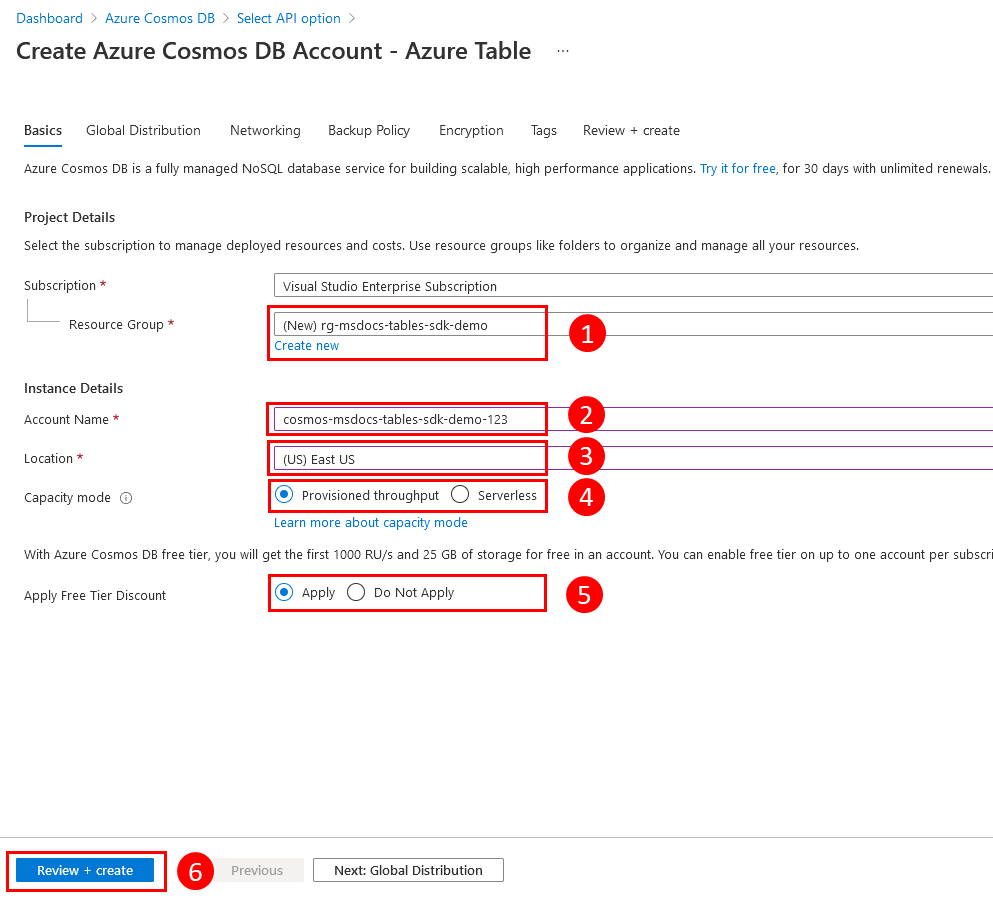Click the Instance Details heading
This screenshot has width=993, height=903.
tap(73, 388)
